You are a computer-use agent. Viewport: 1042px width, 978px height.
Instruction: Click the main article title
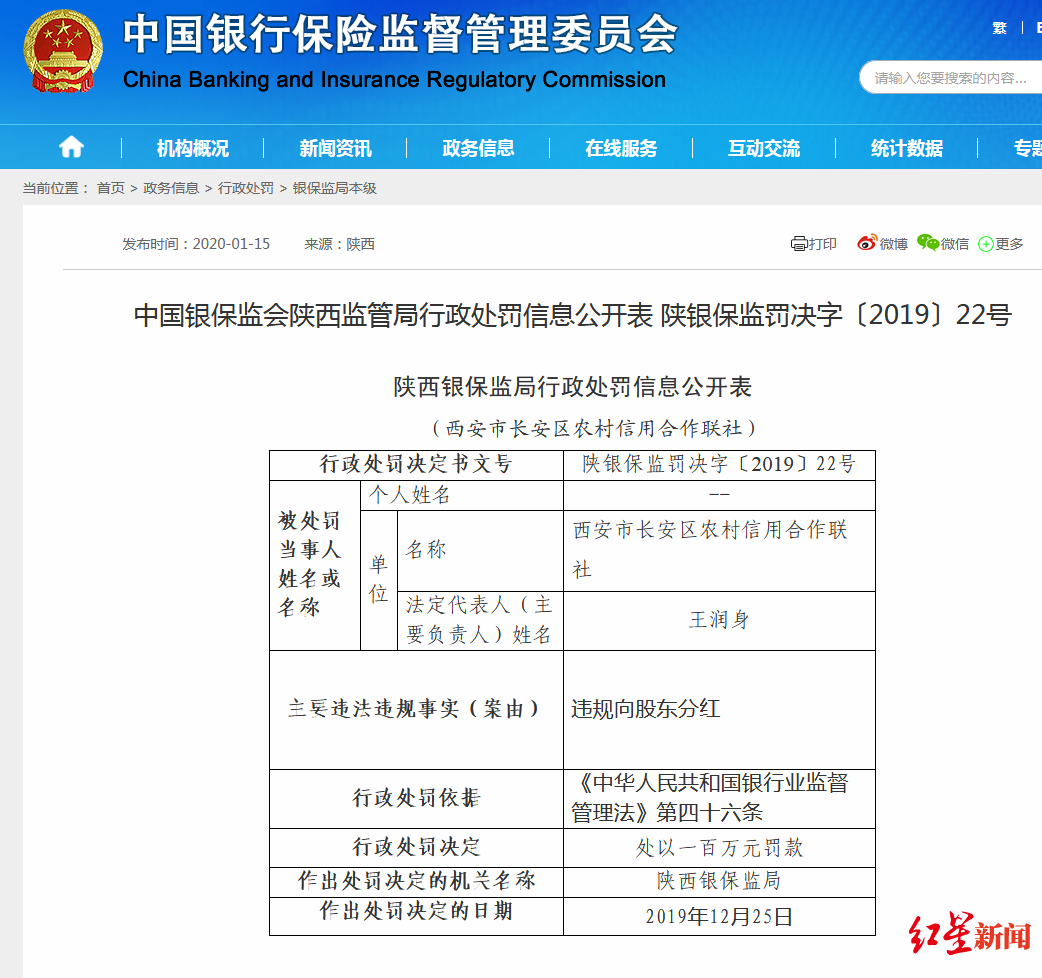[x=573, y=315]
